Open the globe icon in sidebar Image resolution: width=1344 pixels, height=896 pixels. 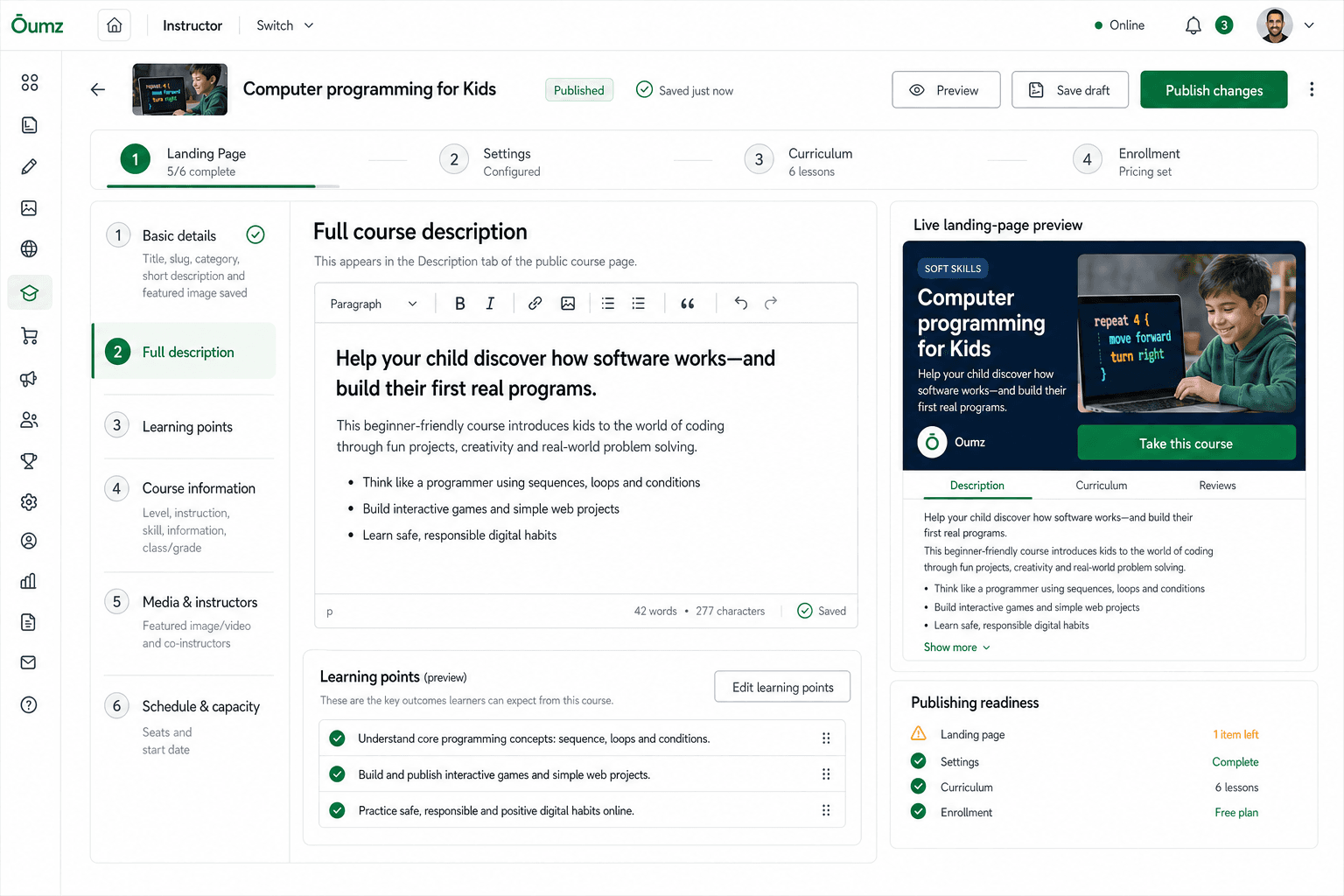29,248
